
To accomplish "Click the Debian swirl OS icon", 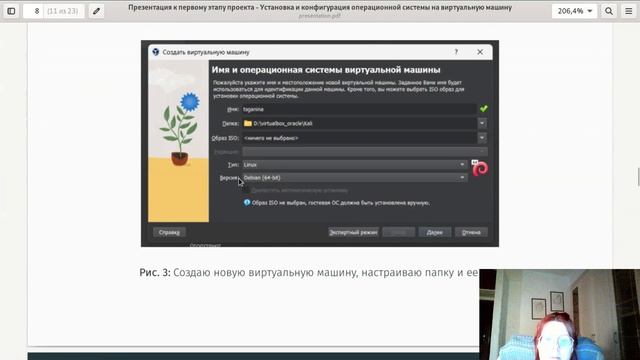I will (480, 168).
